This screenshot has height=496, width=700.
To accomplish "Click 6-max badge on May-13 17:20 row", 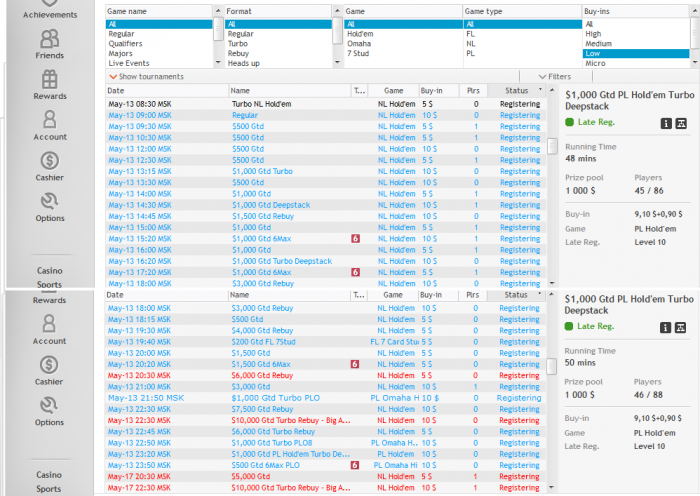I will tap(355, 272).
